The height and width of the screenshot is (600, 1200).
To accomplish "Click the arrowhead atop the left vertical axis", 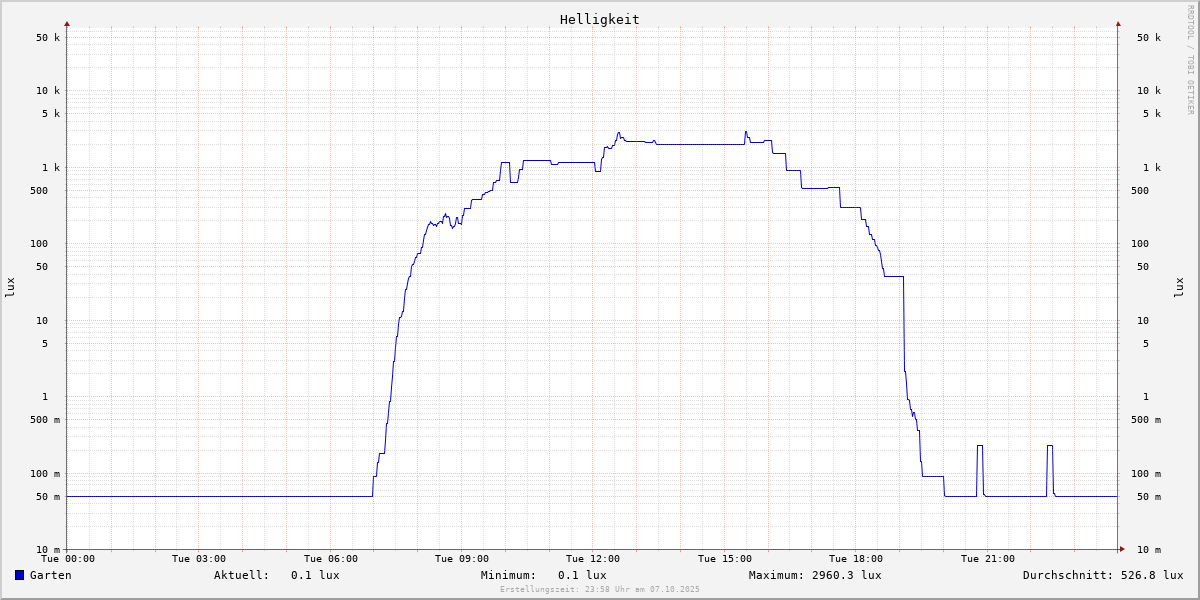I will pos(67,23).
